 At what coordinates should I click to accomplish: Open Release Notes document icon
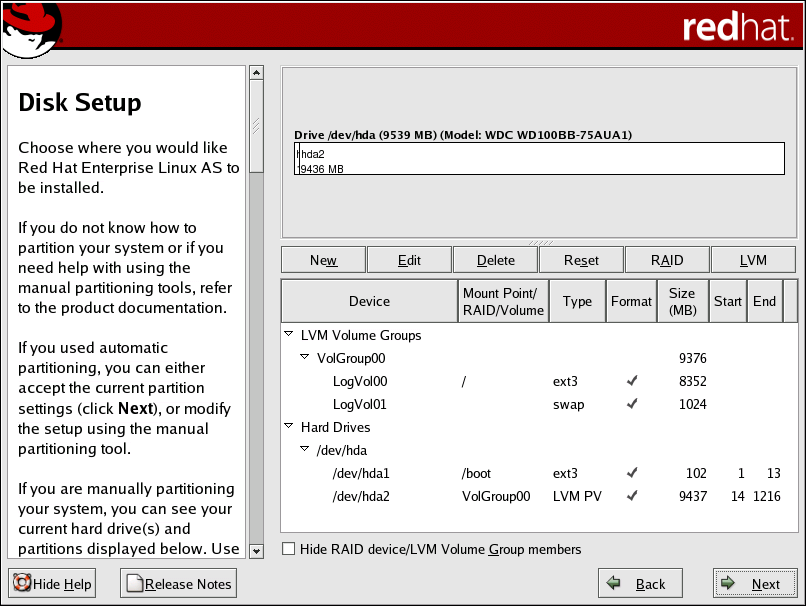click(x=134, y=584)
